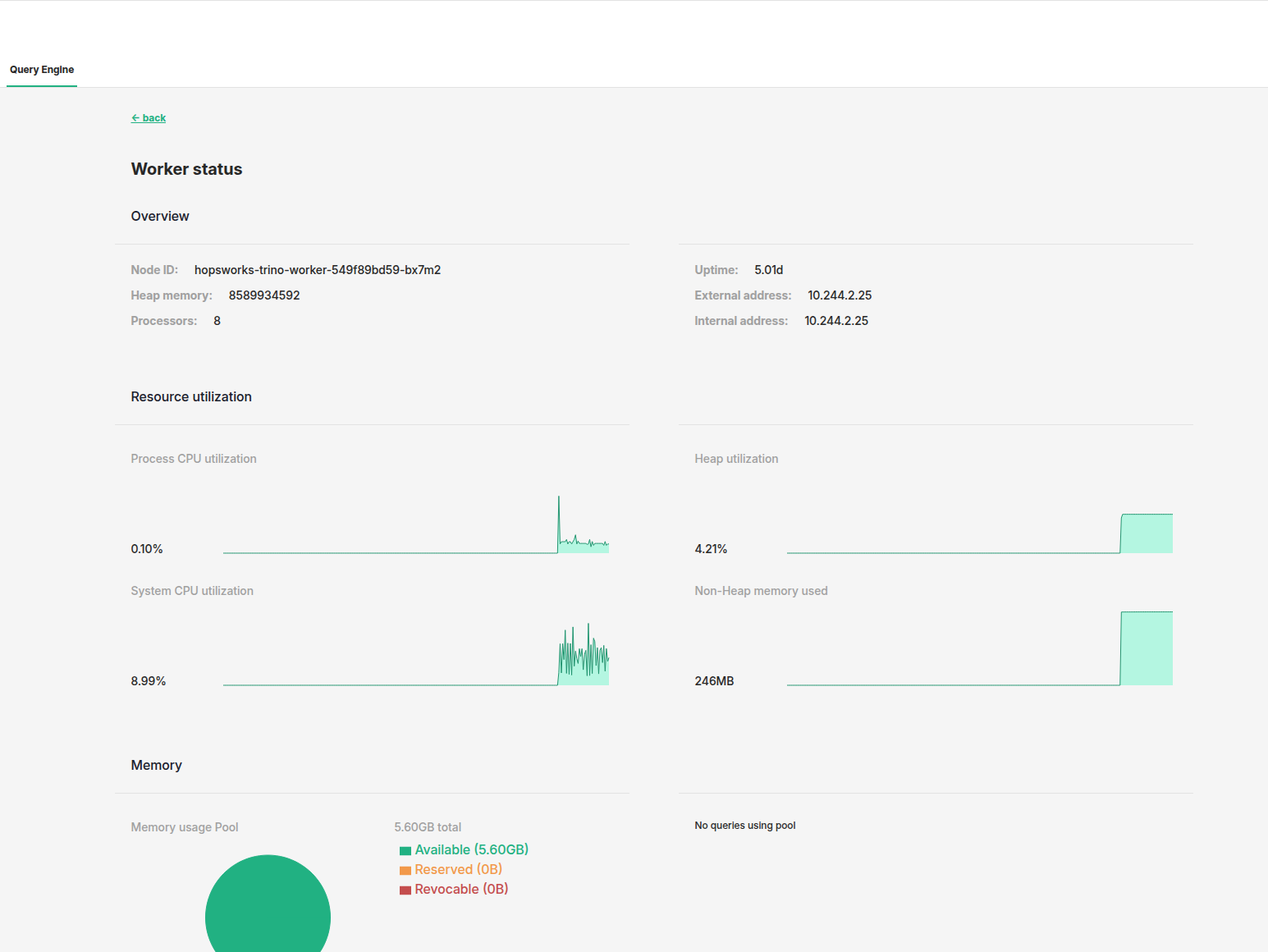Select the Node ID hopsworks-trino-worker value
The width and height of the screenshot is (1268, 952).
pos(318,270)
